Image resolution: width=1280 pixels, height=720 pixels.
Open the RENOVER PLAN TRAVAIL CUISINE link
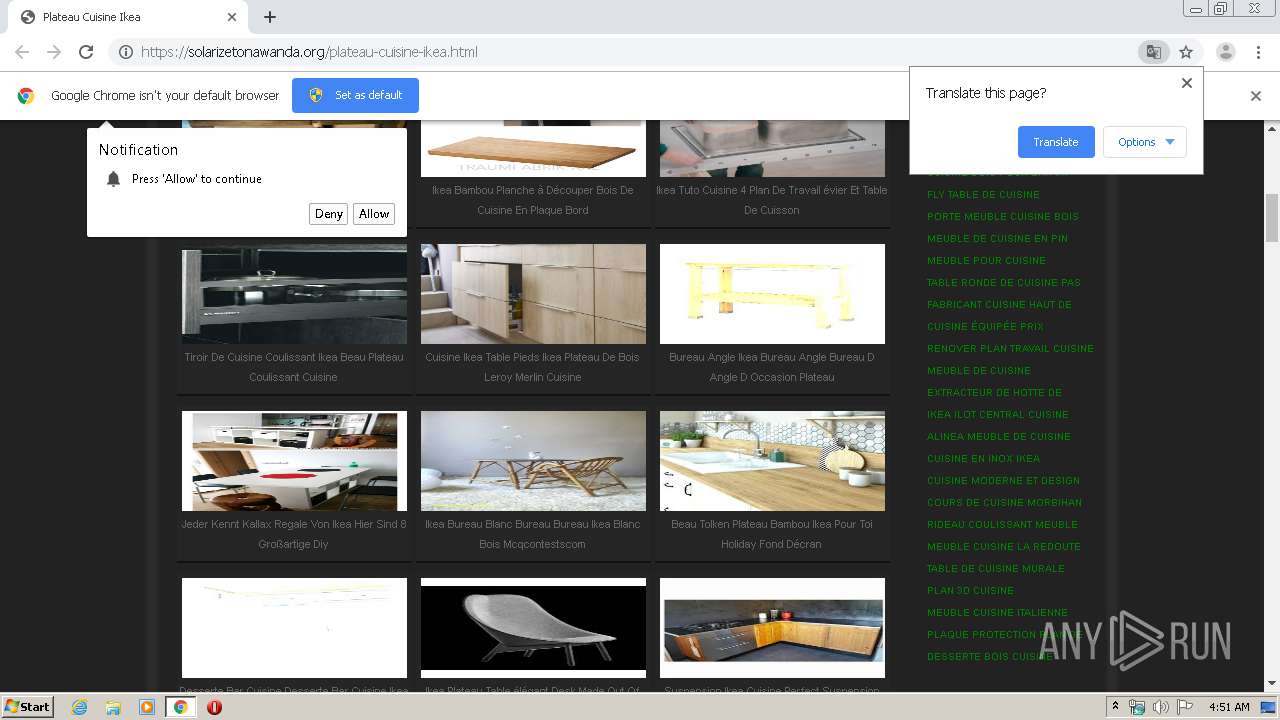(x=1010, y=349)
